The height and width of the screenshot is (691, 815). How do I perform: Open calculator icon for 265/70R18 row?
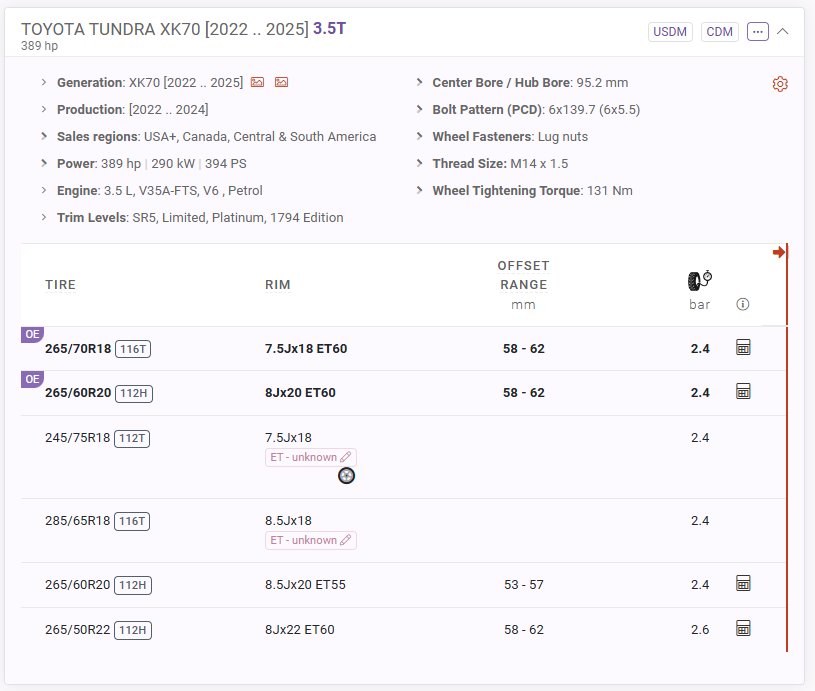click(743, 347)
